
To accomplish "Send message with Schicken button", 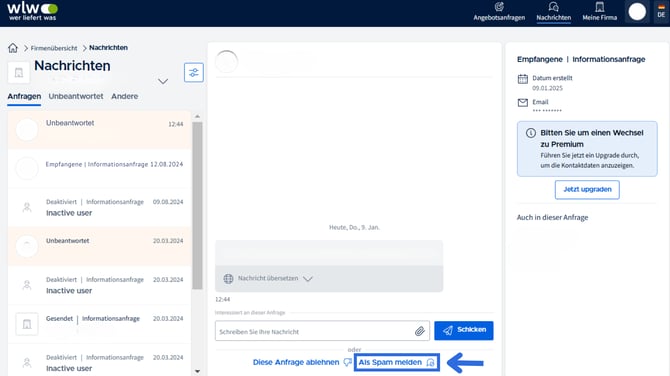I will (x=464, y=330).
